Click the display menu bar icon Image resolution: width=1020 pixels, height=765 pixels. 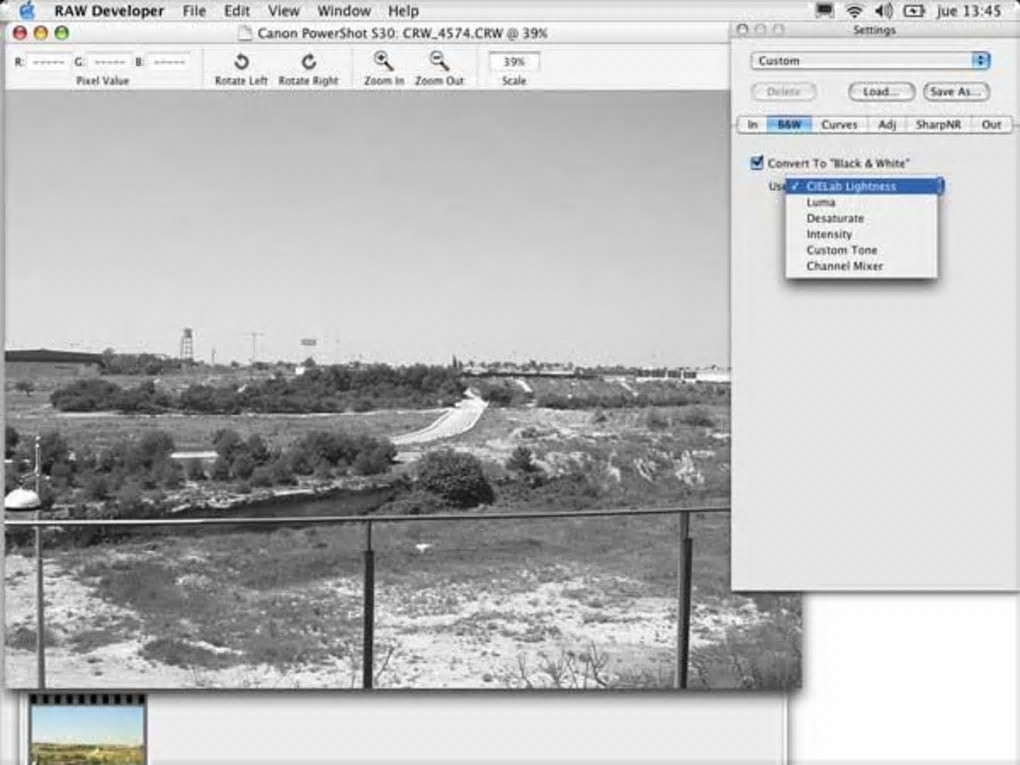825,10
